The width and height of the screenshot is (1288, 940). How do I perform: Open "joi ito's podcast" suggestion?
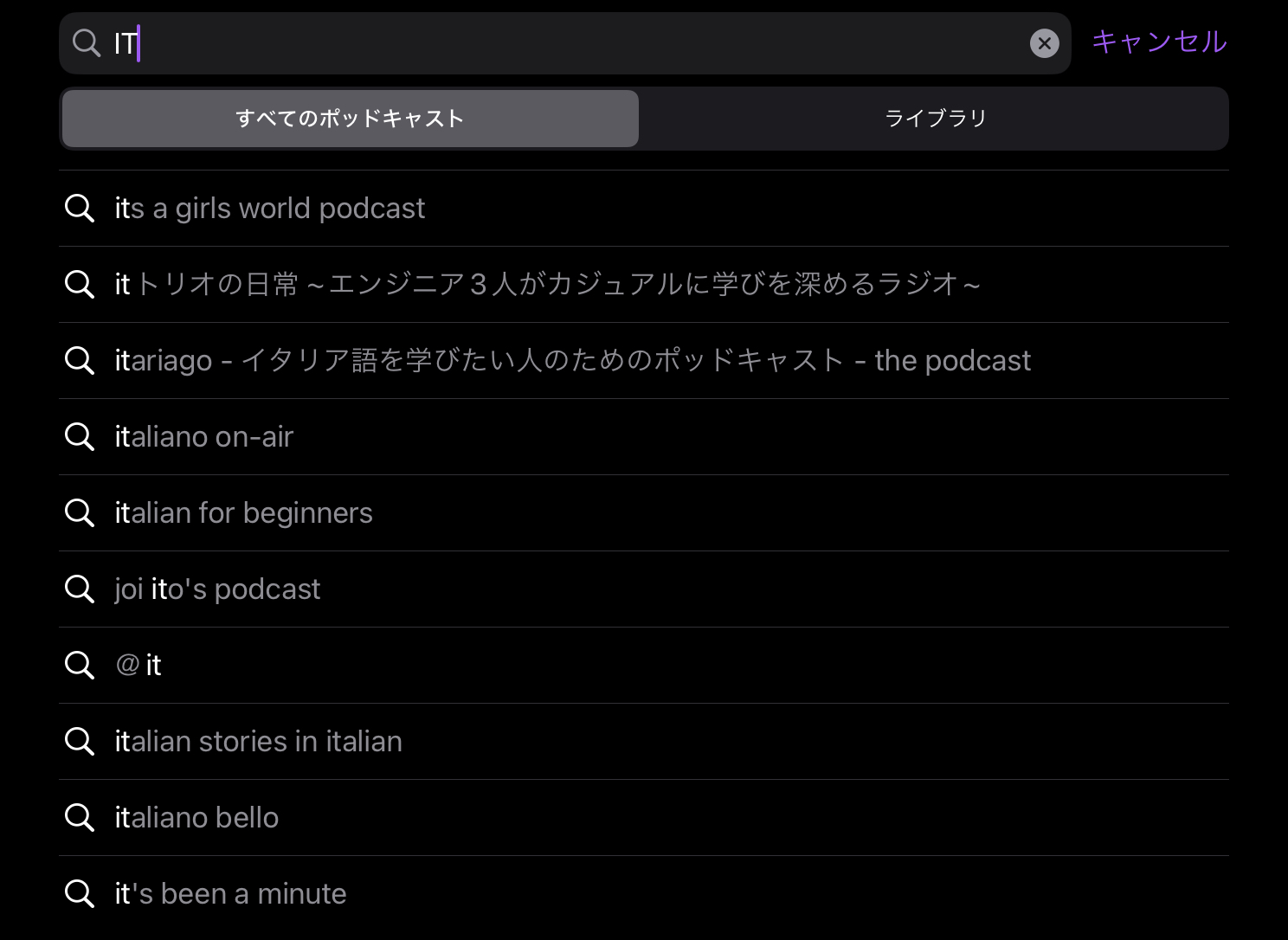[217, 589]
